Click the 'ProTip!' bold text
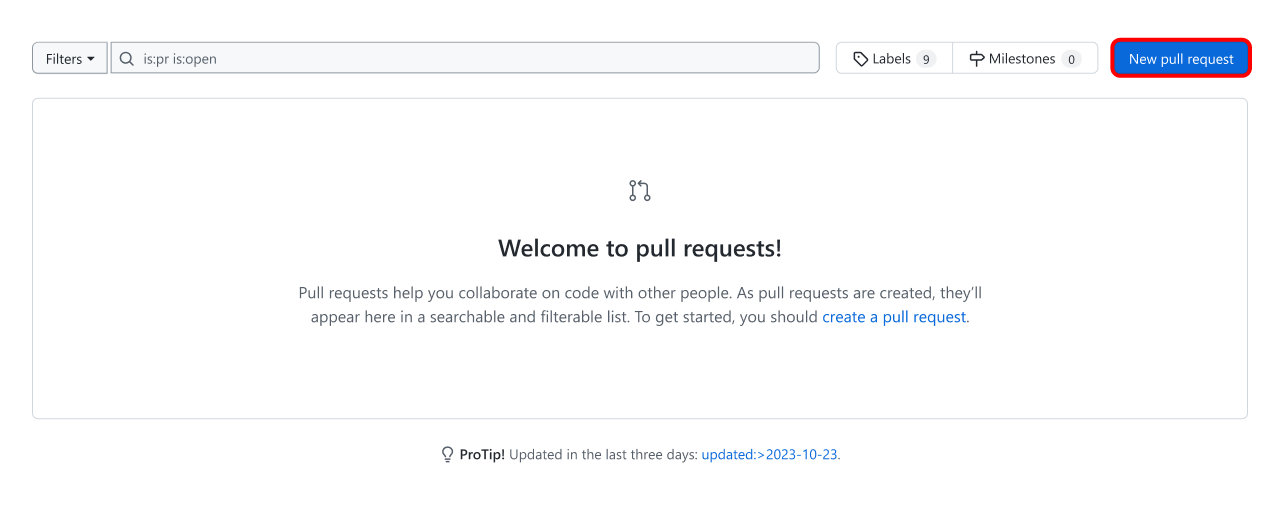 [x=482, y=454]
